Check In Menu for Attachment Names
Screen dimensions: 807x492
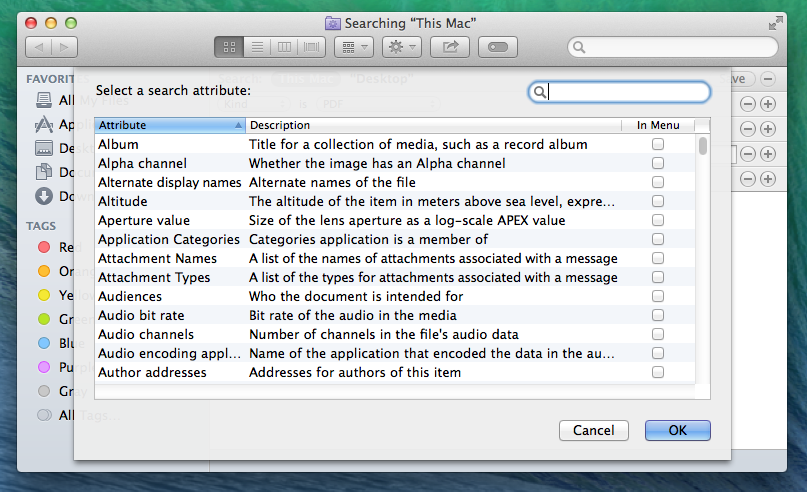[x=658, y=258]
